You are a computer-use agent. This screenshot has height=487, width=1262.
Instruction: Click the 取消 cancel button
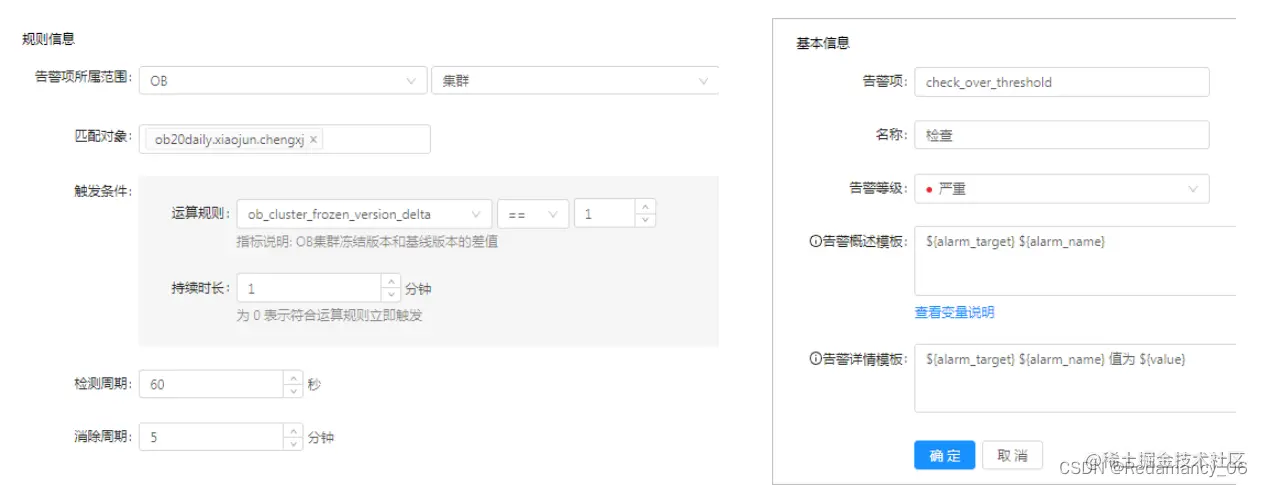pyautogui.click(x=1012, y=456)
